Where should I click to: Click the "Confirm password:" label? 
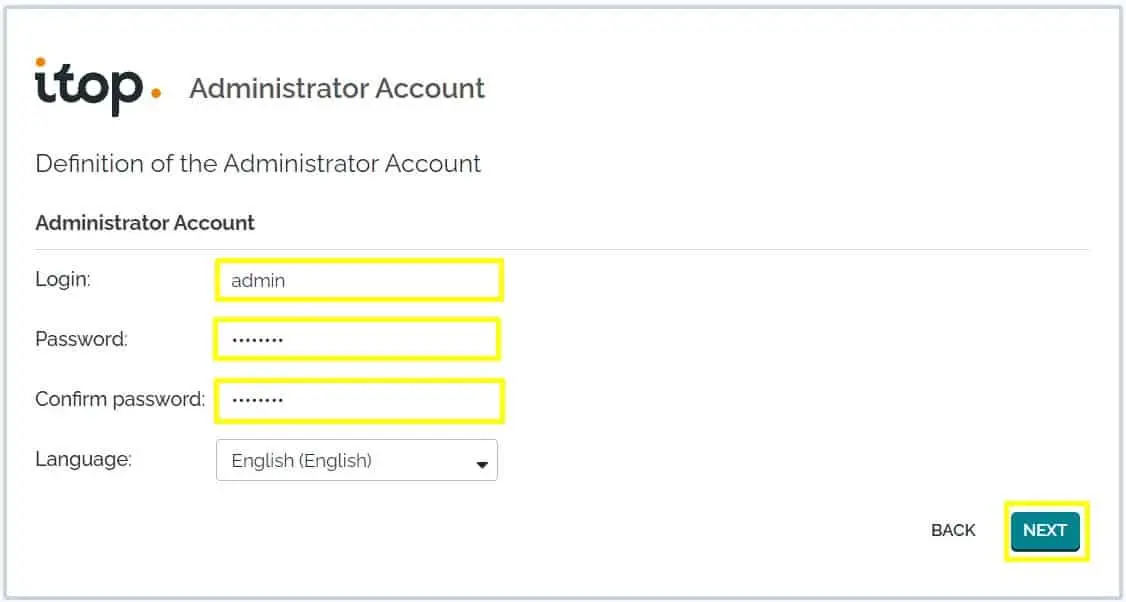point(119,399)
